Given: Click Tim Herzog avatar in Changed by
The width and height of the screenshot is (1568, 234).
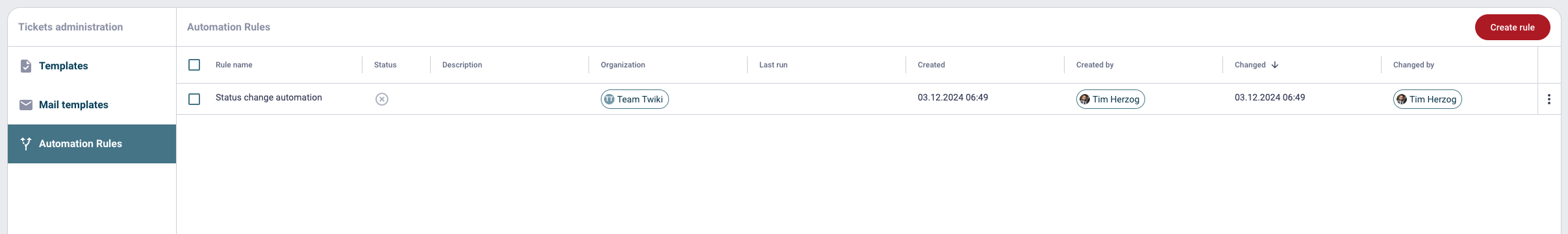Looking at the screenshot, I should point(1402,99).
